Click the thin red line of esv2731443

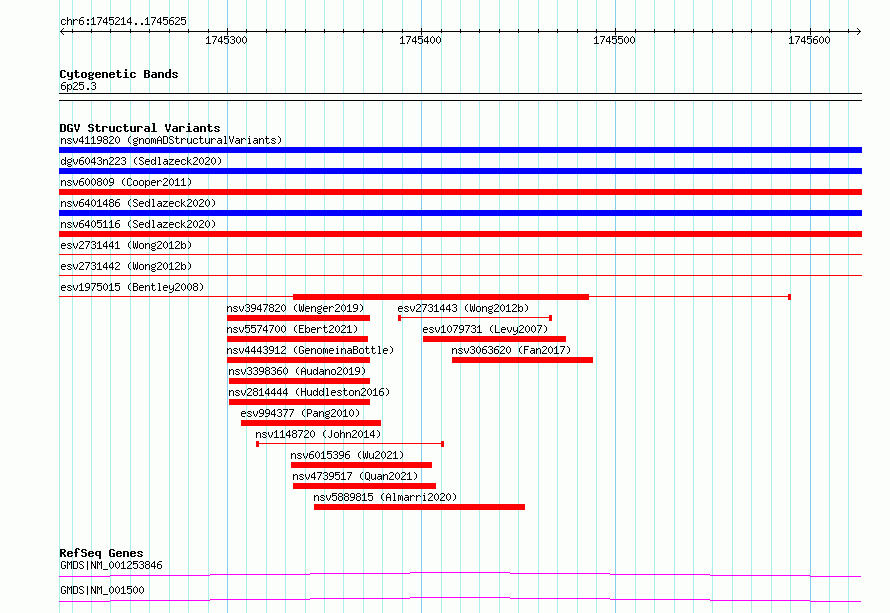pyautogui.click(x=475, y=318)
